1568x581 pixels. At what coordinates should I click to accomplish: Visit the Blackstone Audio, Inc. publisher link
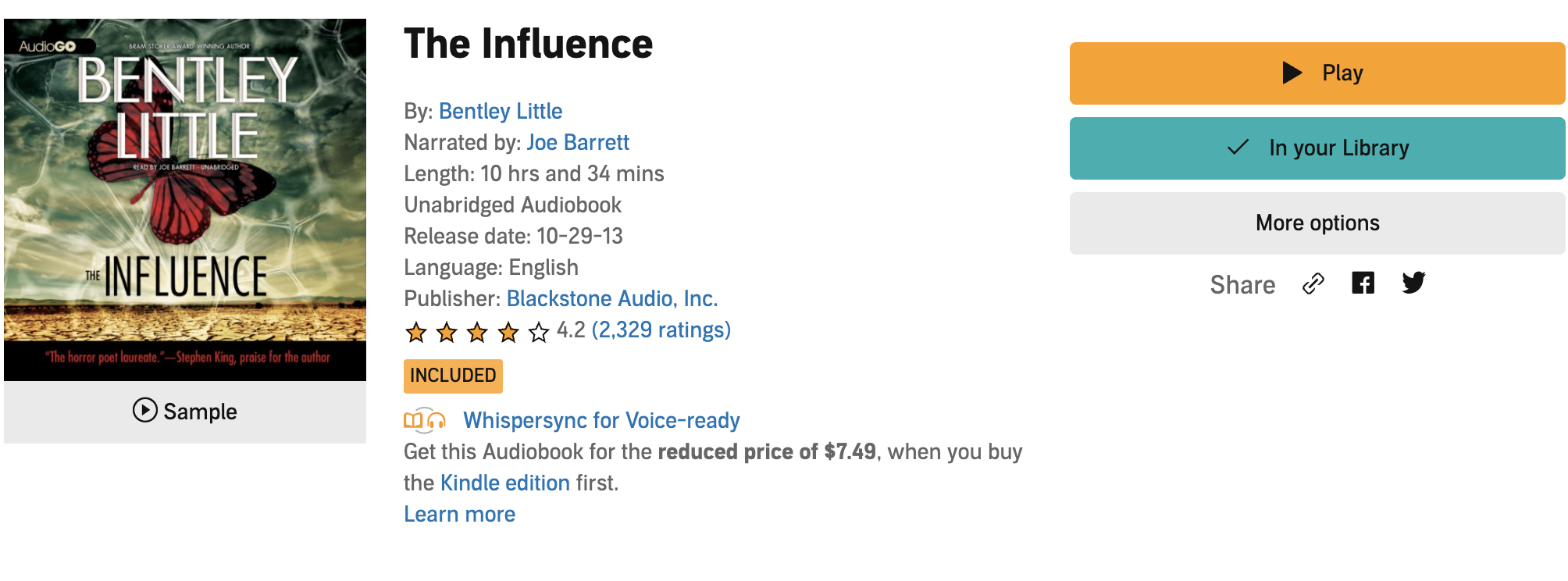coord(611,298)
